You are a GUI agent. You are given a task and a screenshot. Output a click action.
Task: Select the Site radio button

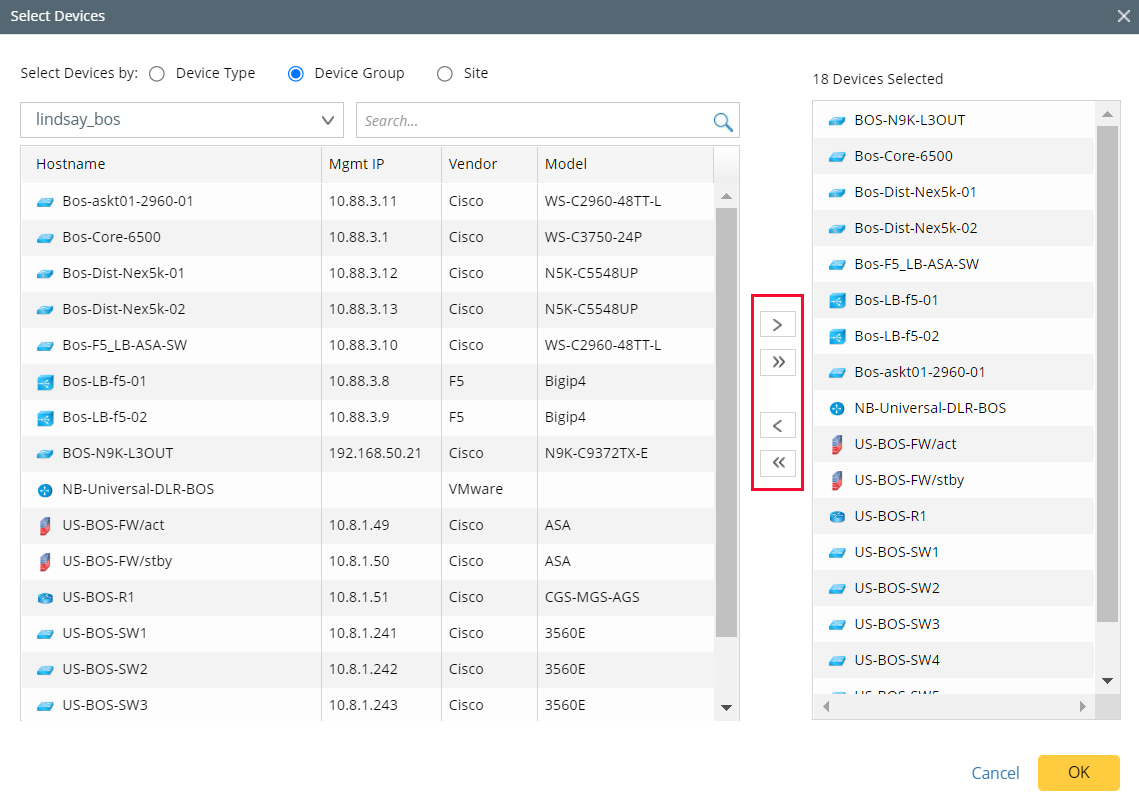pos(443,73)
